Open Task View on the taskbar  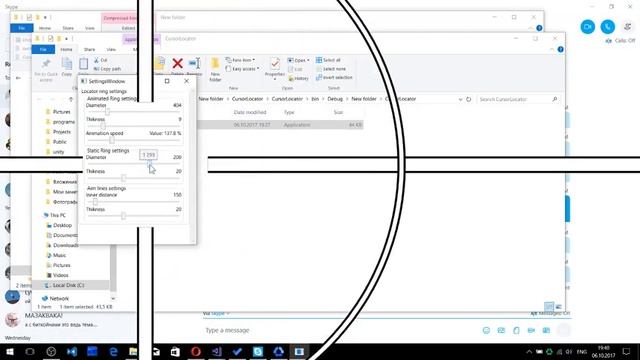[x=30, y=351]
